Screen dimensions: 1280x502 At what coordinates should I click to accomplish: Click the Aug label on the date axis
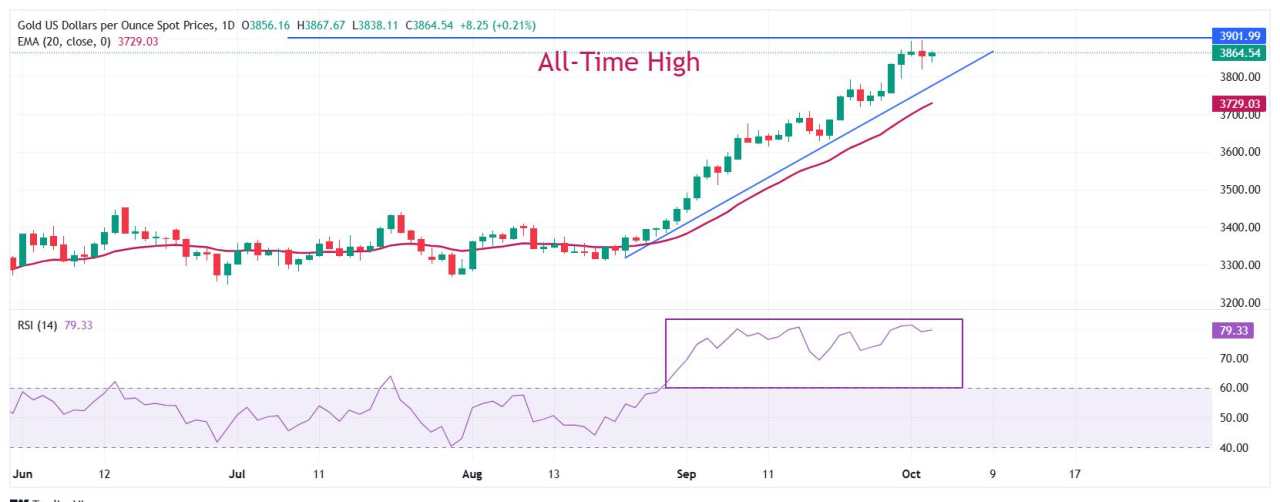click(x=470, y=471)
